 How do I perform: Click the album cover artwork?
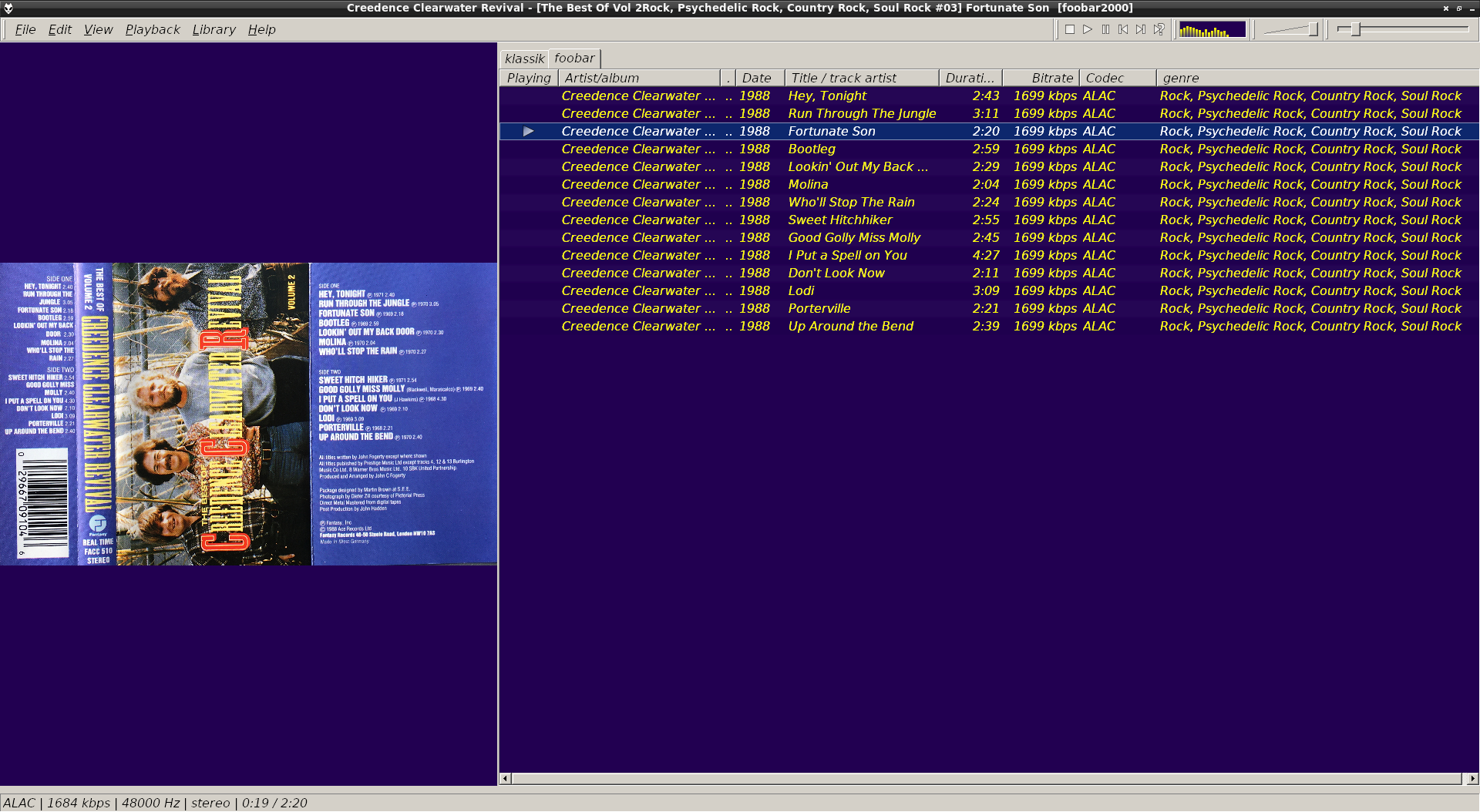(248, 414)
